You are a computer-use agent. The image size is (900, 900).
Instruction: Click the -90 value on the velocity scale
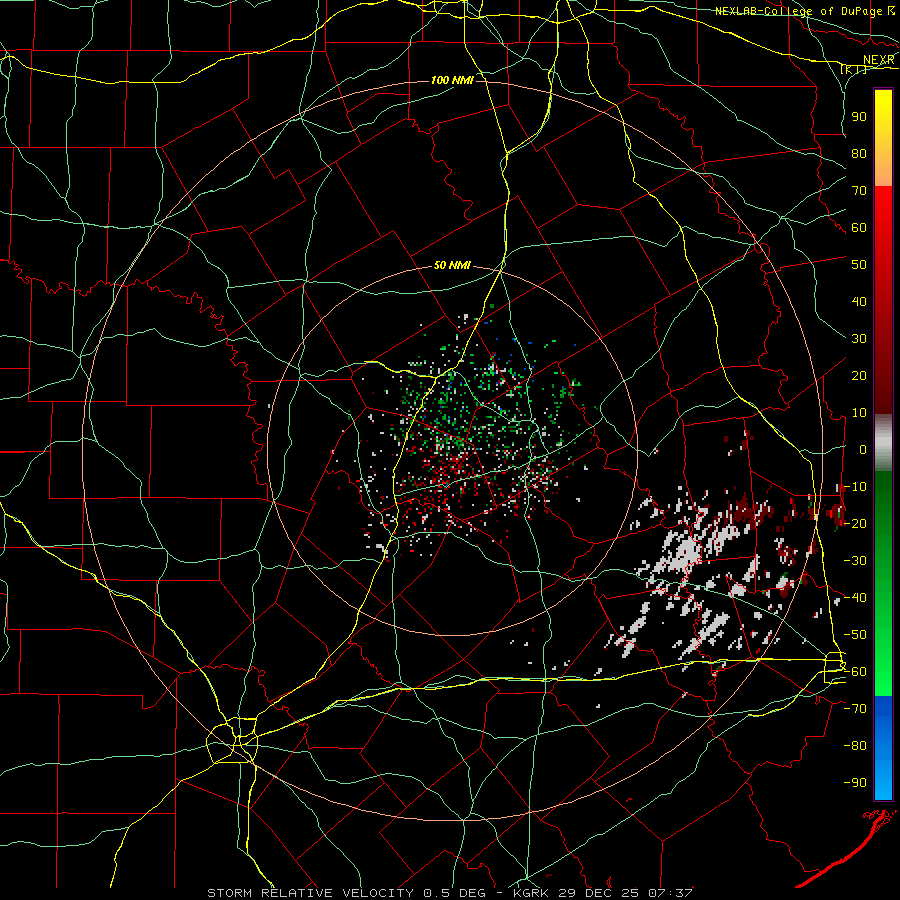pyautogui.click(x=855, y=783)
